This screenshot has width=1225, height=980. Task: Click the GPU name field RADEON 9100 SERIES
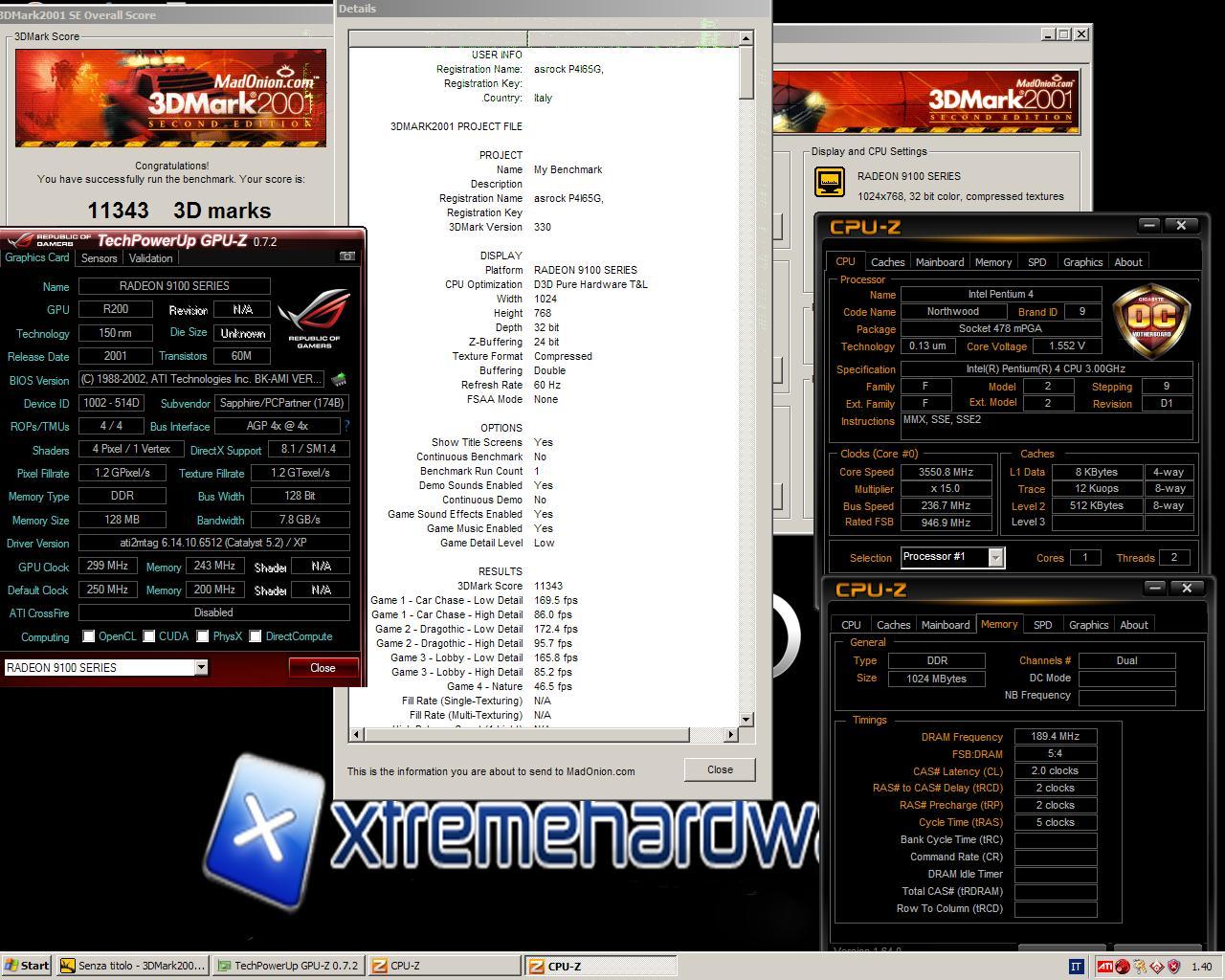click(x=174, y=285)
